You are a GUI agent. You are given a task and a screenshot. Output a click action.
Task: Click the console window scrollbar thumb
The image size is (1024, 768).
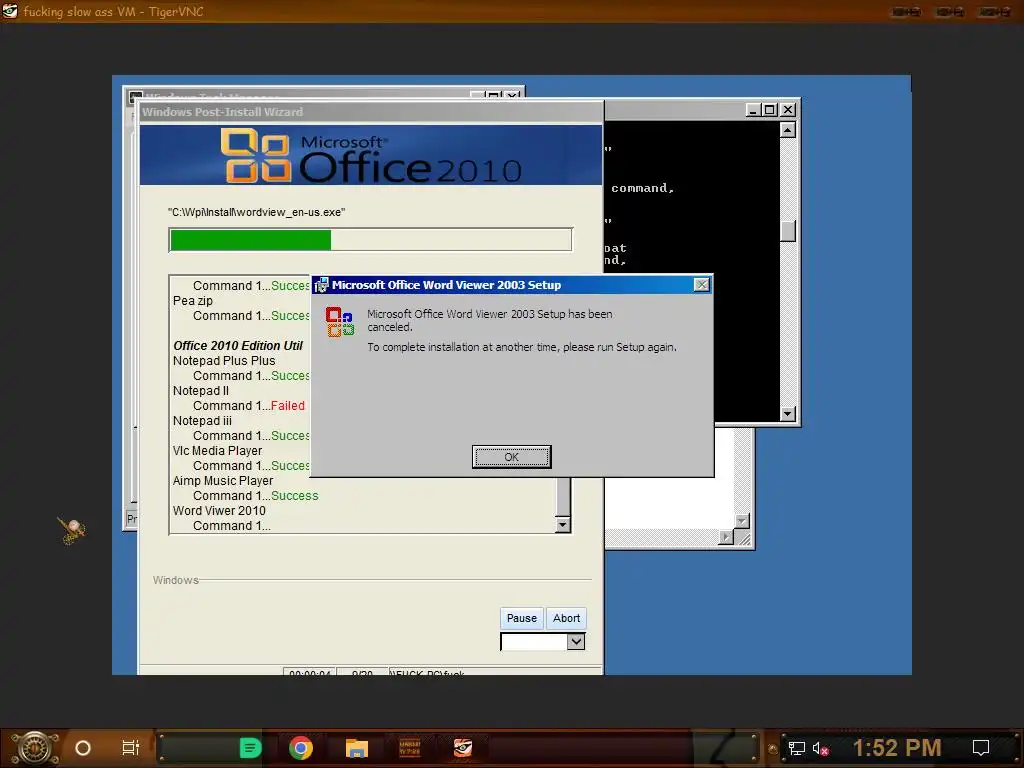[788, 231]
